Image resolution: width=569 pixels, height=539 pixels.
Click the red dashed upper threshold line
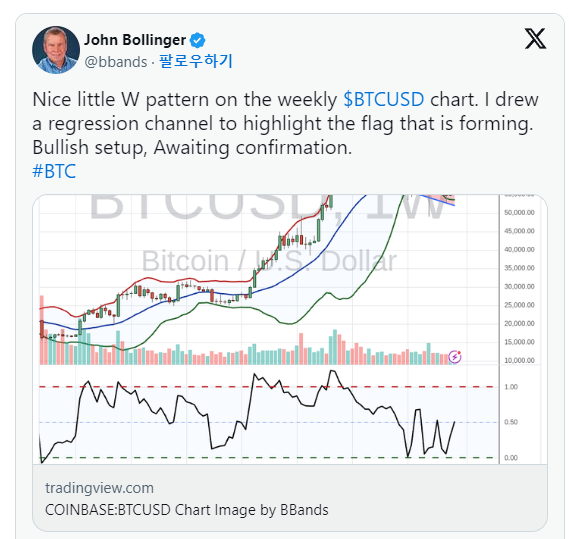coord(269,387)
